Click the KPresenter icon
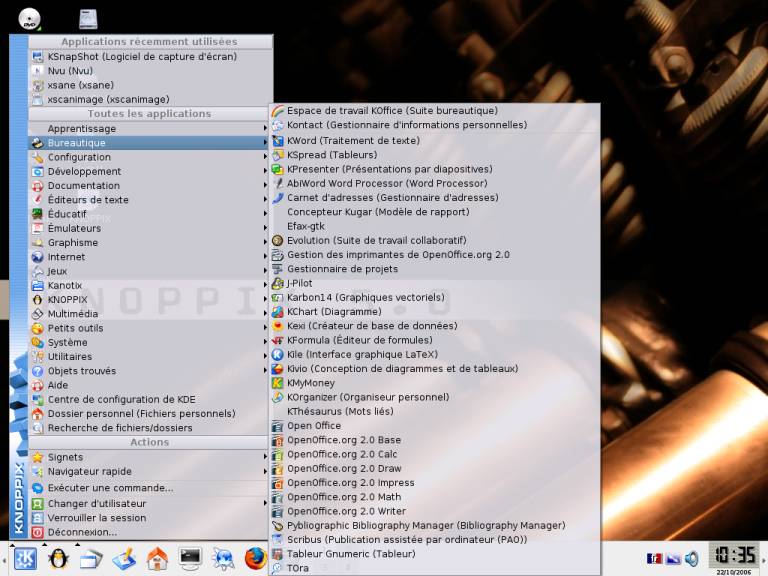 tap(278, 169)
